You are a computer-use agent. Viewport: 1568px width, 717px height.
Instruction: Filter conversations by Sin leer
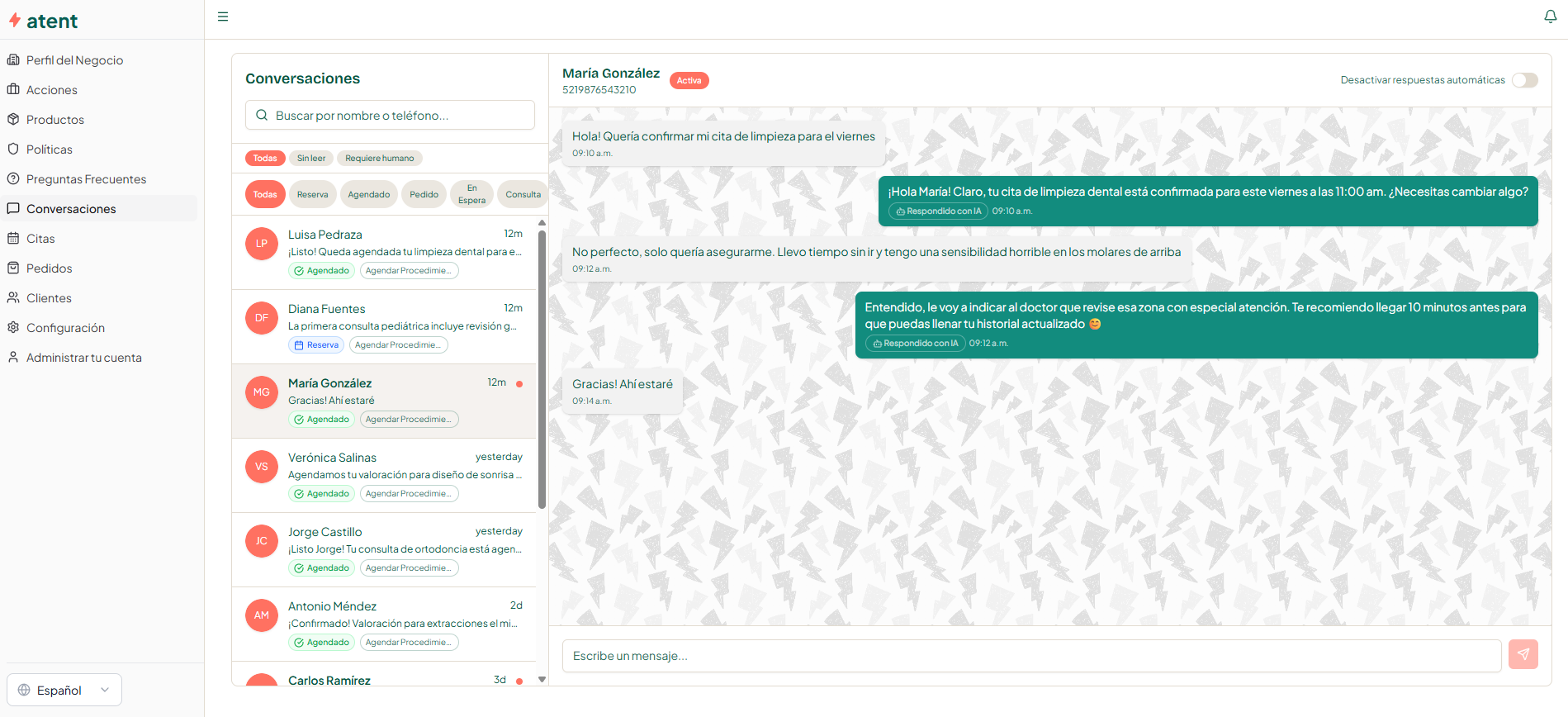pyautogui.click(x=311, y=158)
